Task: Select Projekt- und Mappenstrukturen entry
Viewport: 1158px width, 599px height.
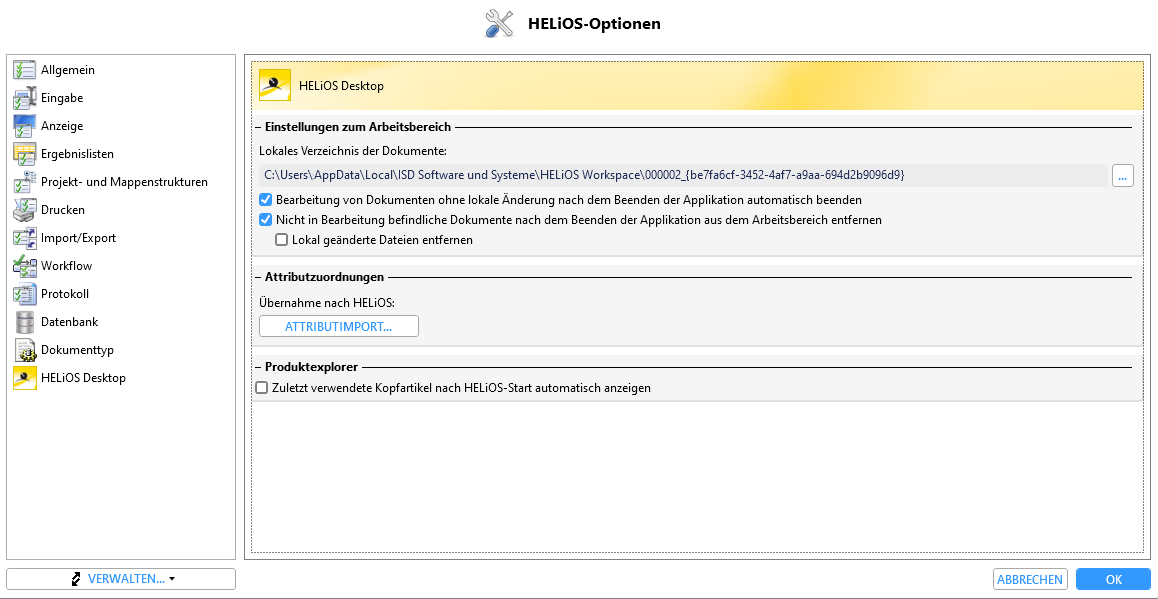Action: point(124,182)
